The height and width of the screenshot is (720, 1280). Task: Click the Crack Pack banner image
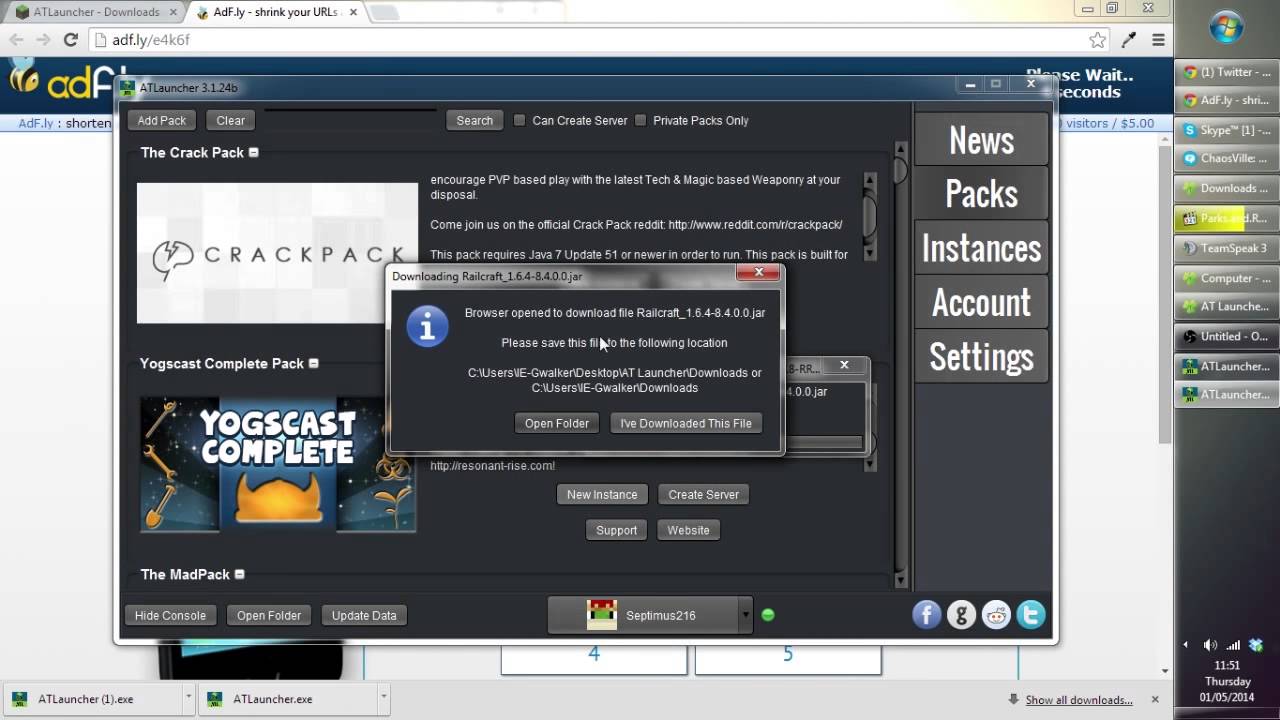(277, 253)
